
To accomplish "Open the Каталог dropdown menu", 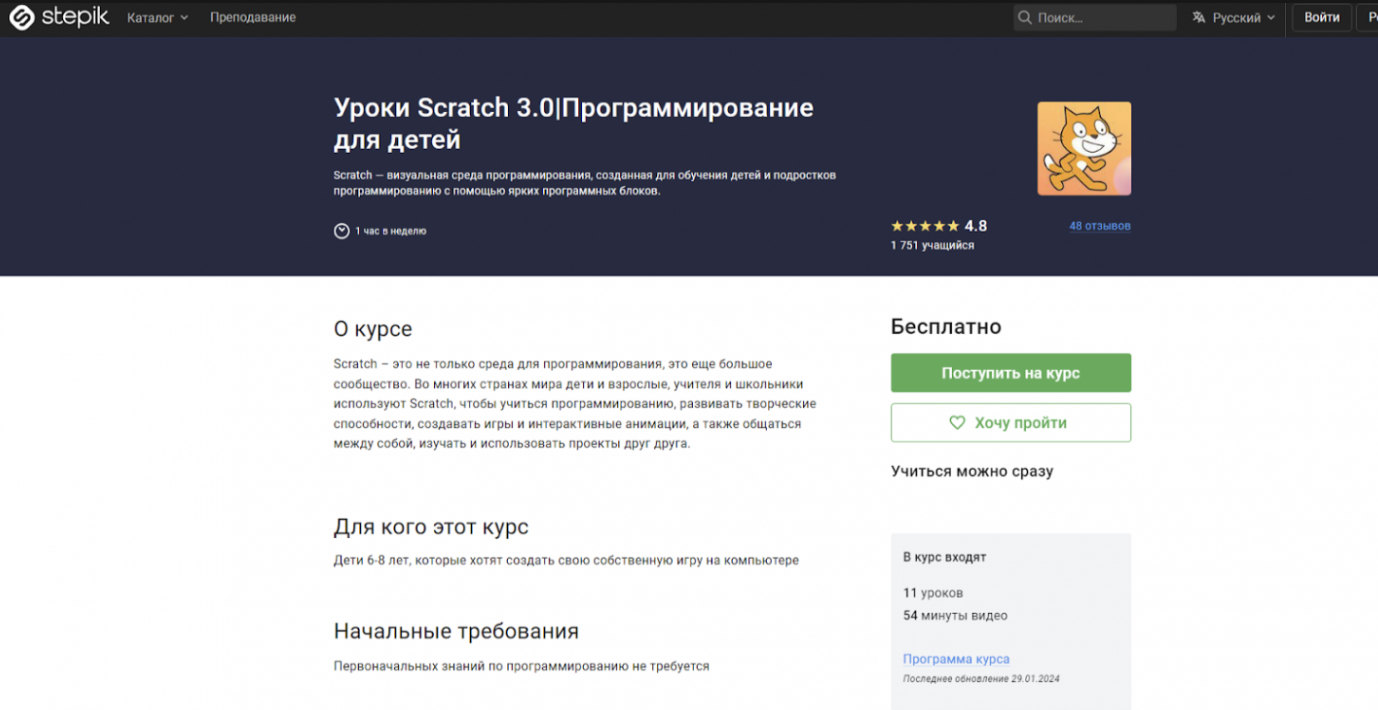I will pyautogui.click(x=157, y=18).
